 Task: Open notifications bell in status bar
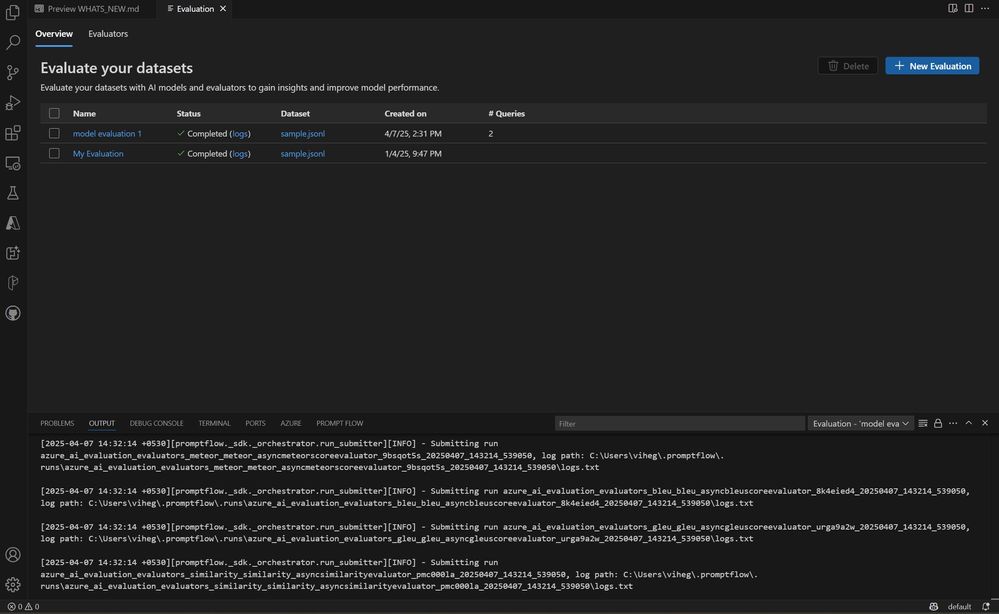click(986, 606)
